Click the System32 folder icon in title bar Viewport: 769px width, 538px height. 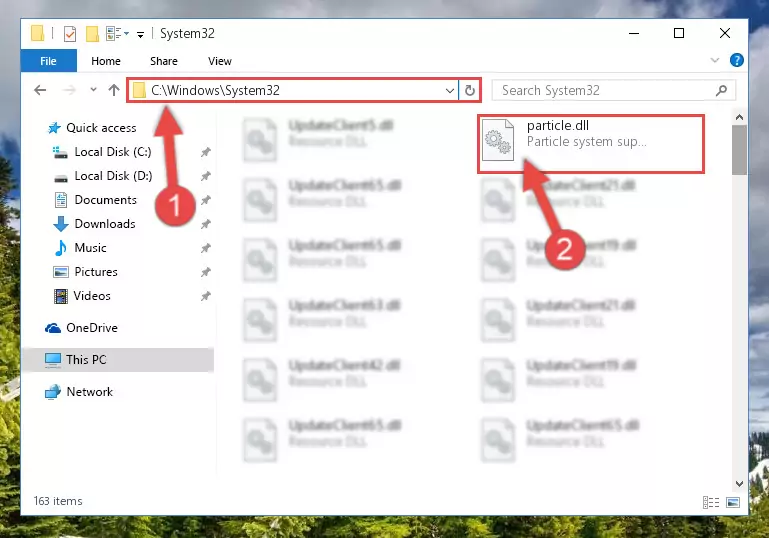[37, 33]
